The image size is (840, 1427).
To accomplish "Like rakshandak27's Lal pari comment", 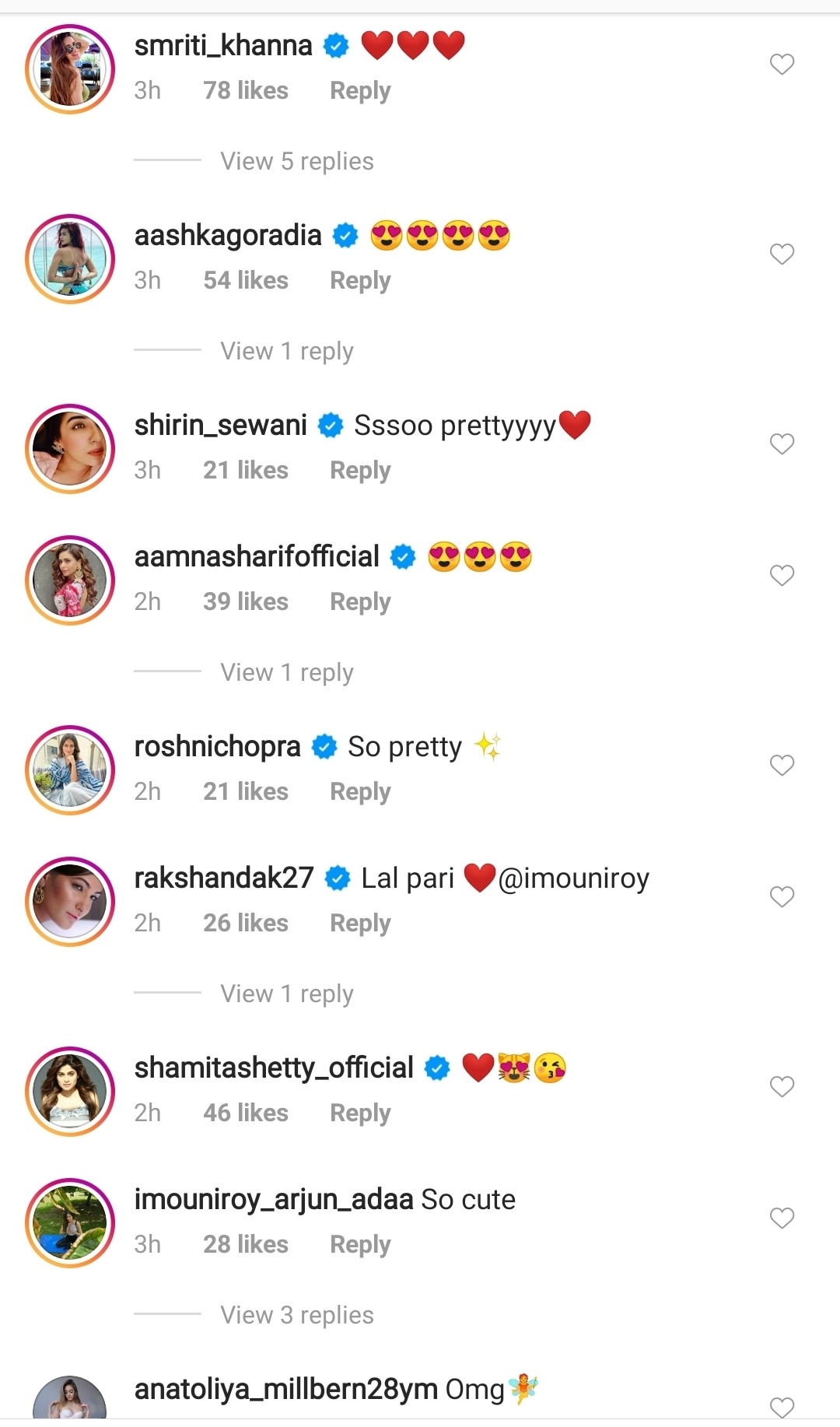I will pyautogui.click(x=782, y=896).
